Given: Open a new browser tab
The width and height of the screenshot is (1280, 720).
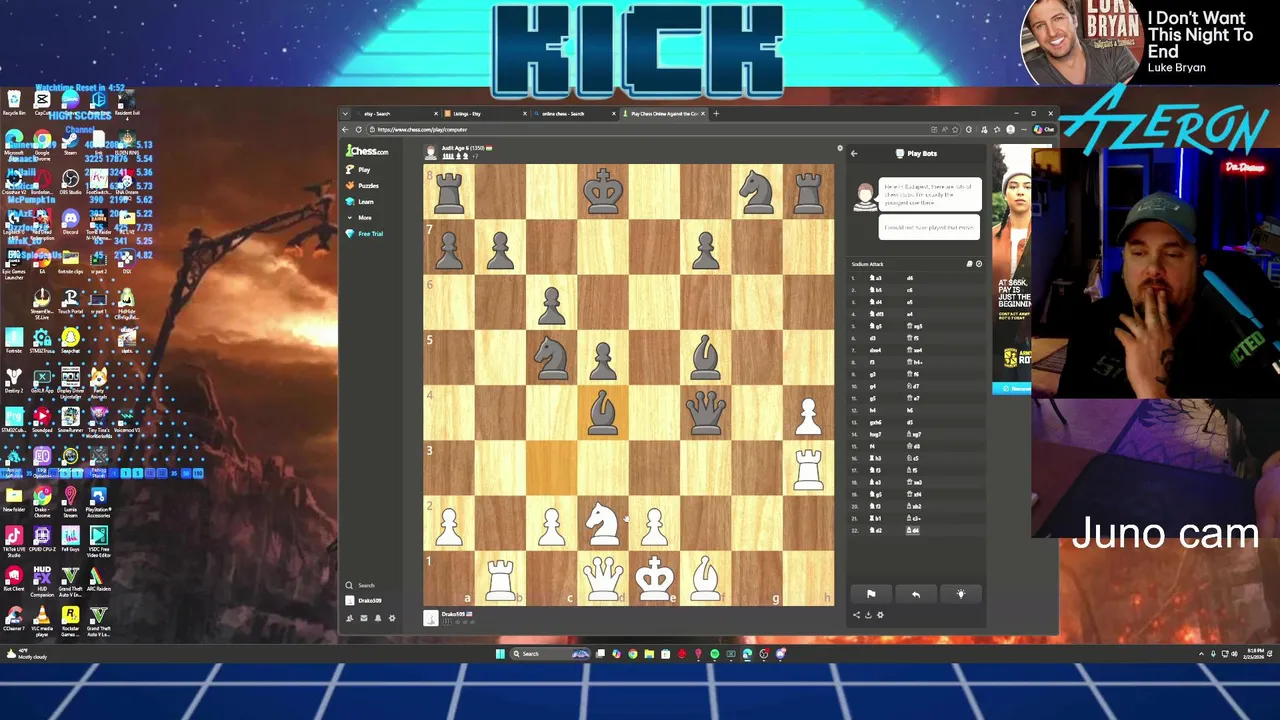Looking at the screenshot, I should 716,113.
